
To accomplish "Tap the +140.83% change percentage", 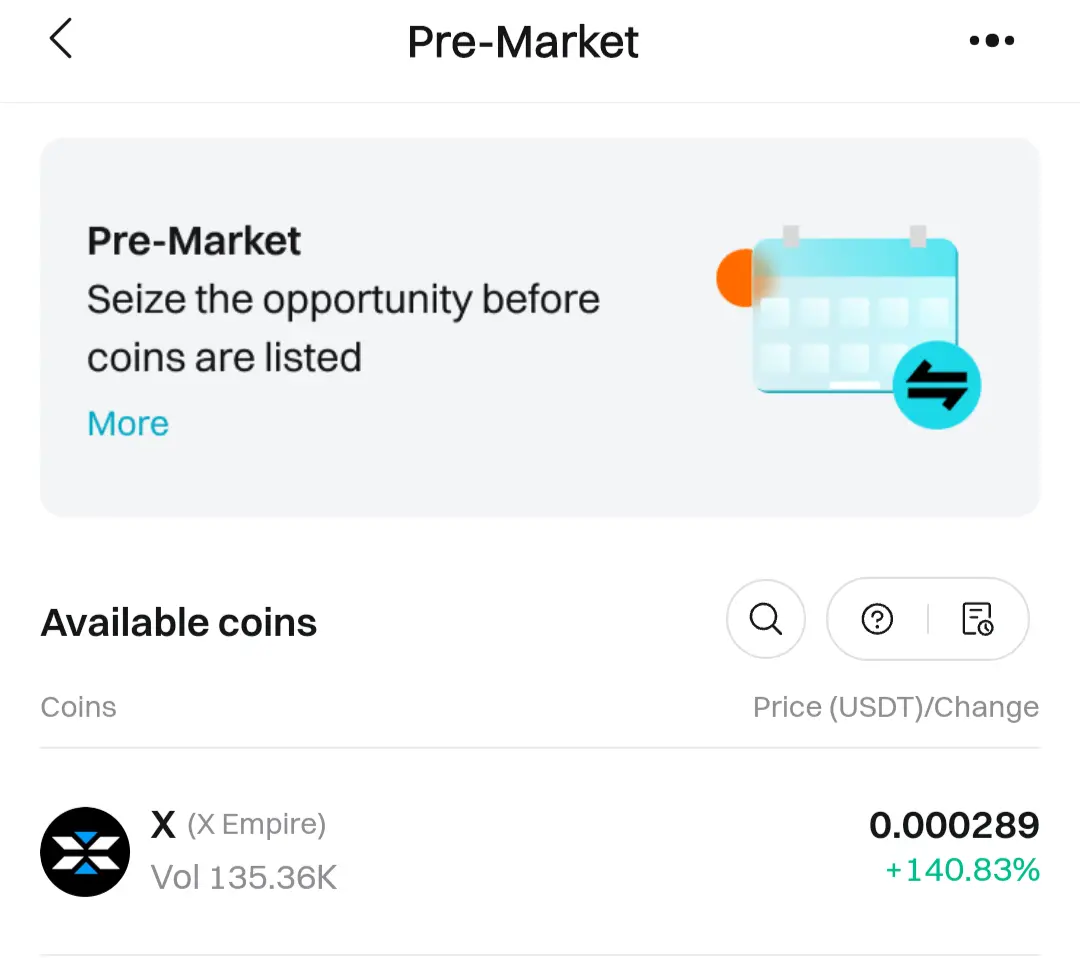I will (x=962, y=870).
